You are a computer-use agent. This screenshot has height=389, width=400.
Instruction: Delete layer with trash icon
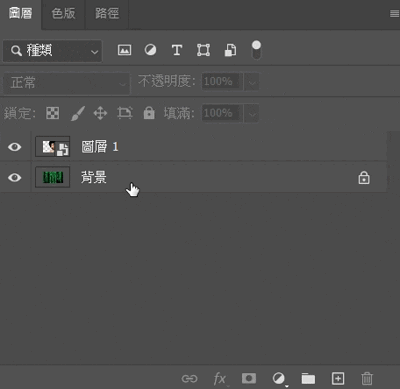coord(367,379)
